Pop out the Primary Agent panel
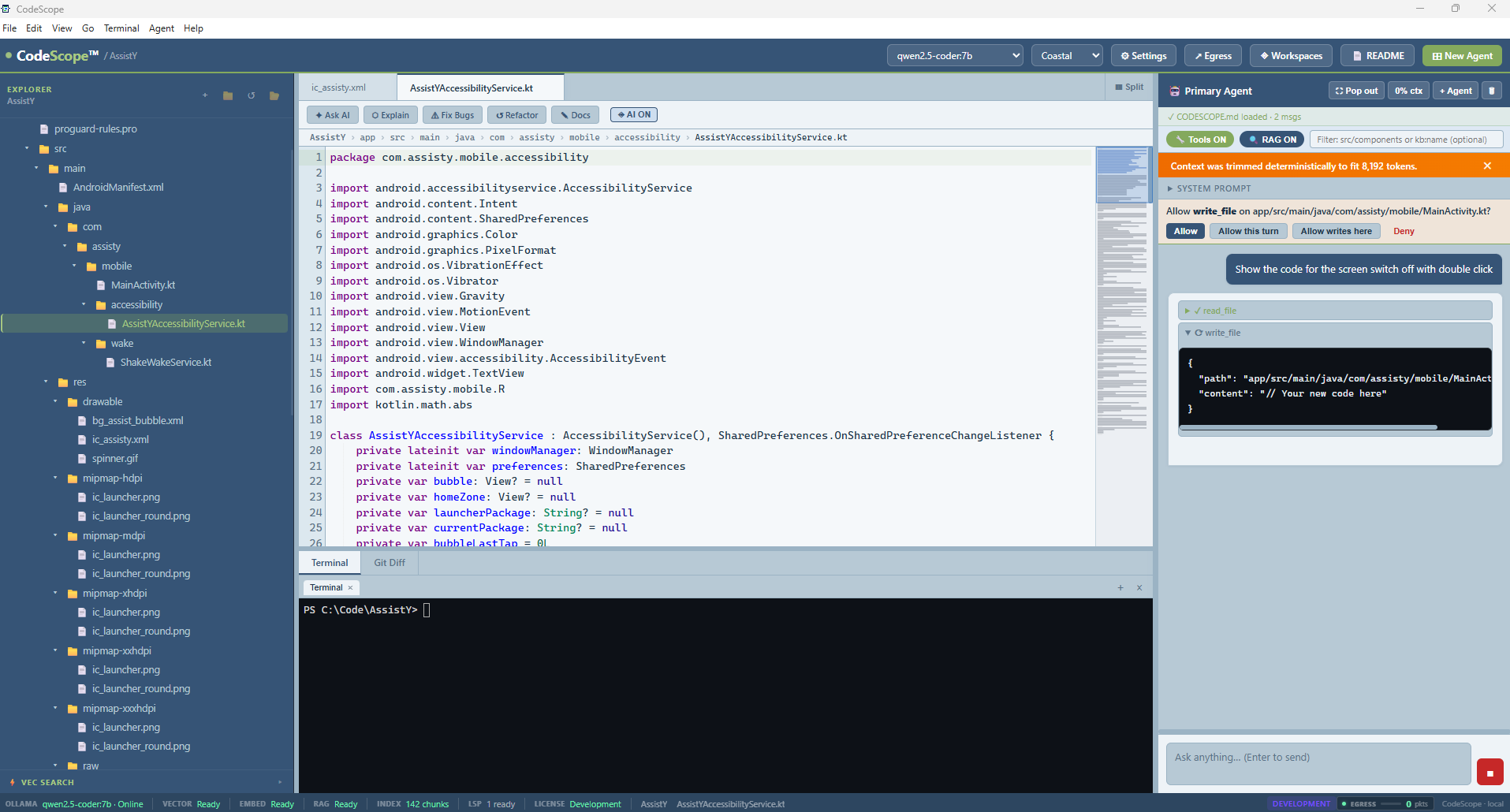 pos(1356,91)
